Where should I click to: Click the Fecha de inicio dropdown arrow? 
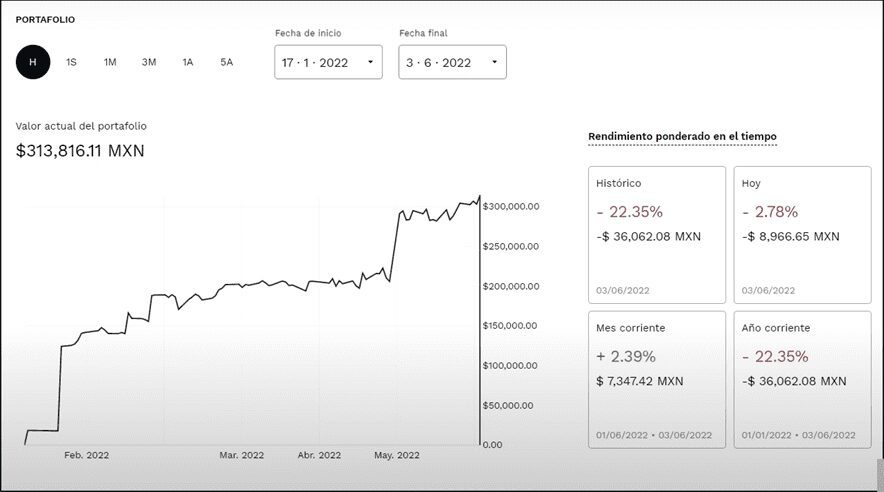point(370,62)
